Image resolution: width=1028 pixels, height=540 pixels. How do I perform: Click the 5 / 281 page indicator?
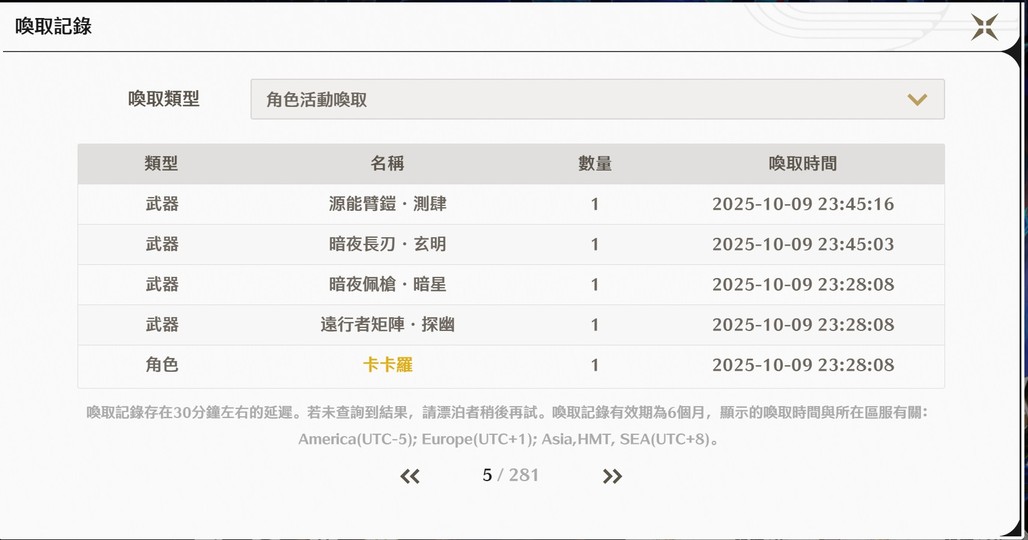pos(510,475)
